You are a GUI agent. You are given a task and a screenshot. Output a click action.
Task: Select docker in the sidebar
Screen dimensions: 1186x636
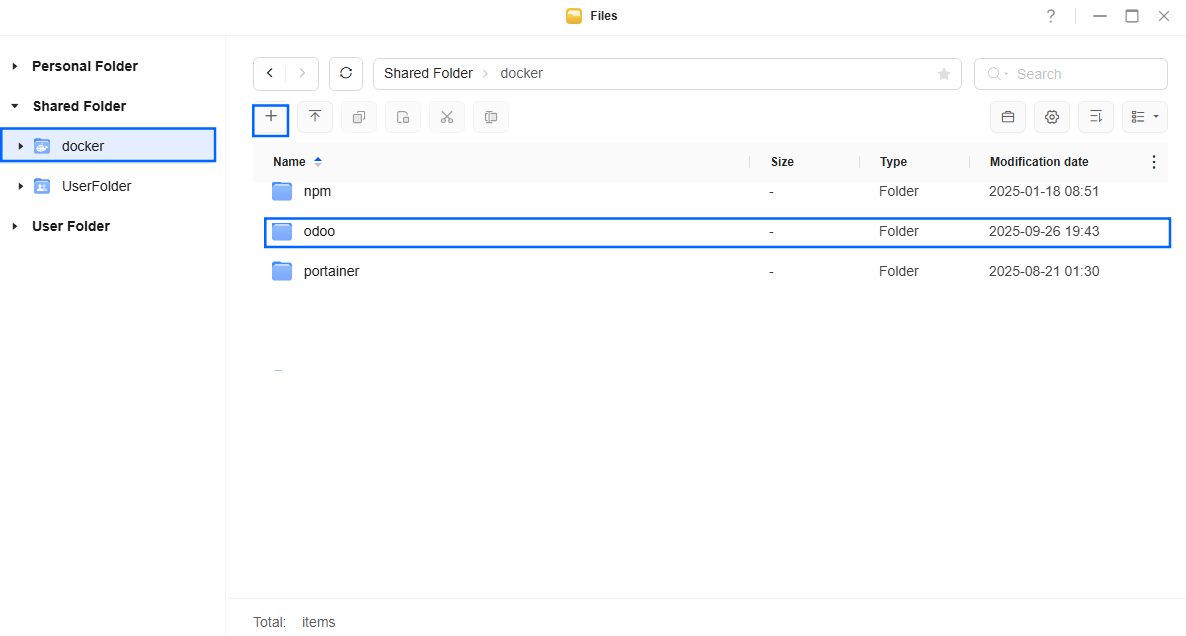(108, 145)
